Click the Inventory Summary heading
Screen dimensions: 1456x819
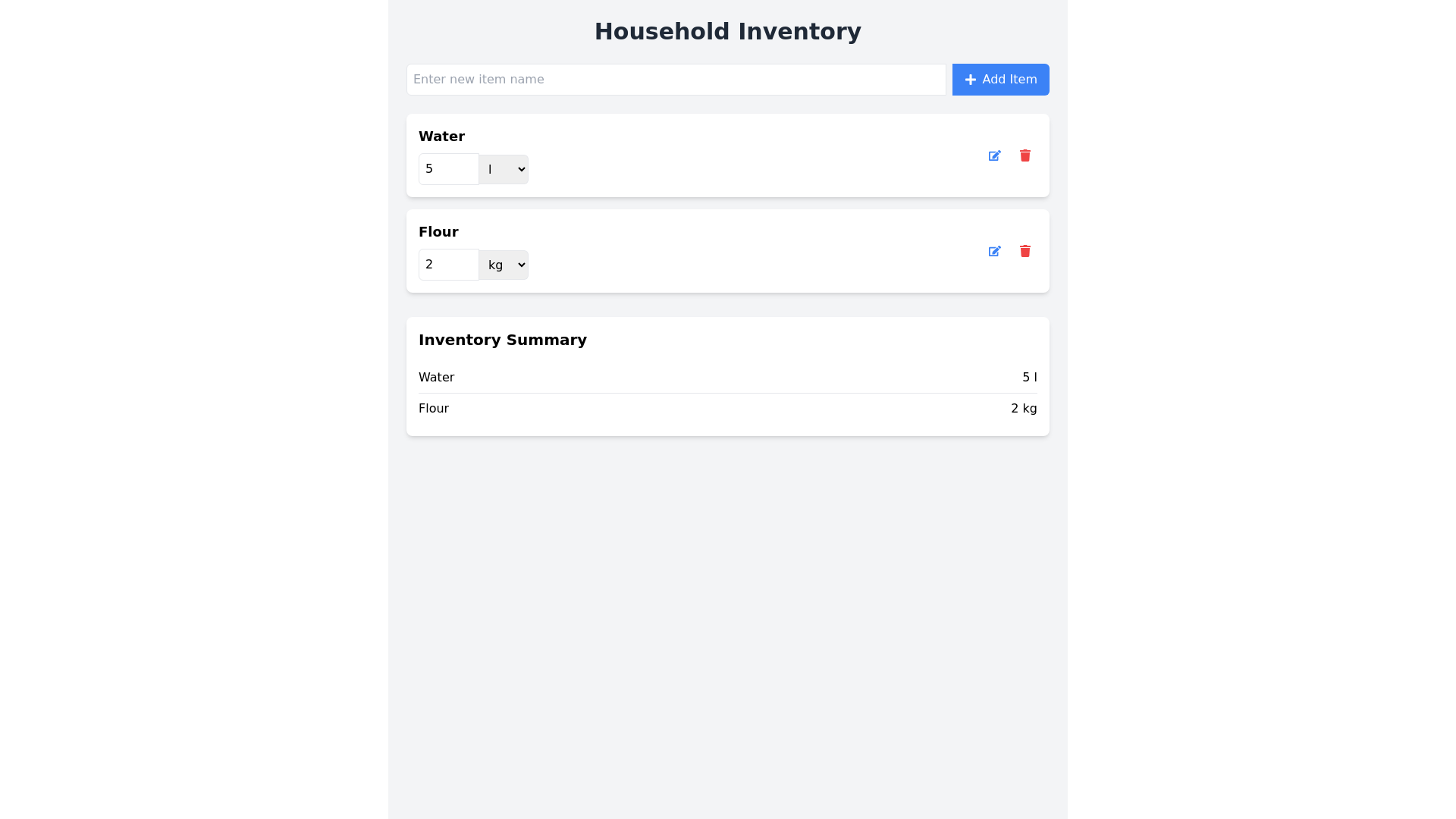(503, 340)
